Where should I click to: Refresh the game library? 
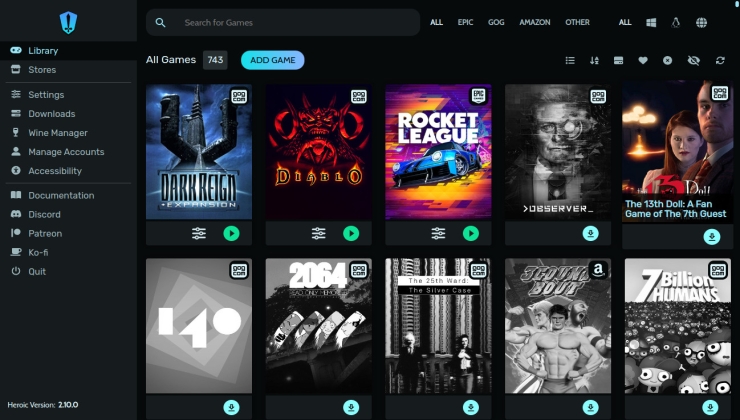(x=720, y=60)
